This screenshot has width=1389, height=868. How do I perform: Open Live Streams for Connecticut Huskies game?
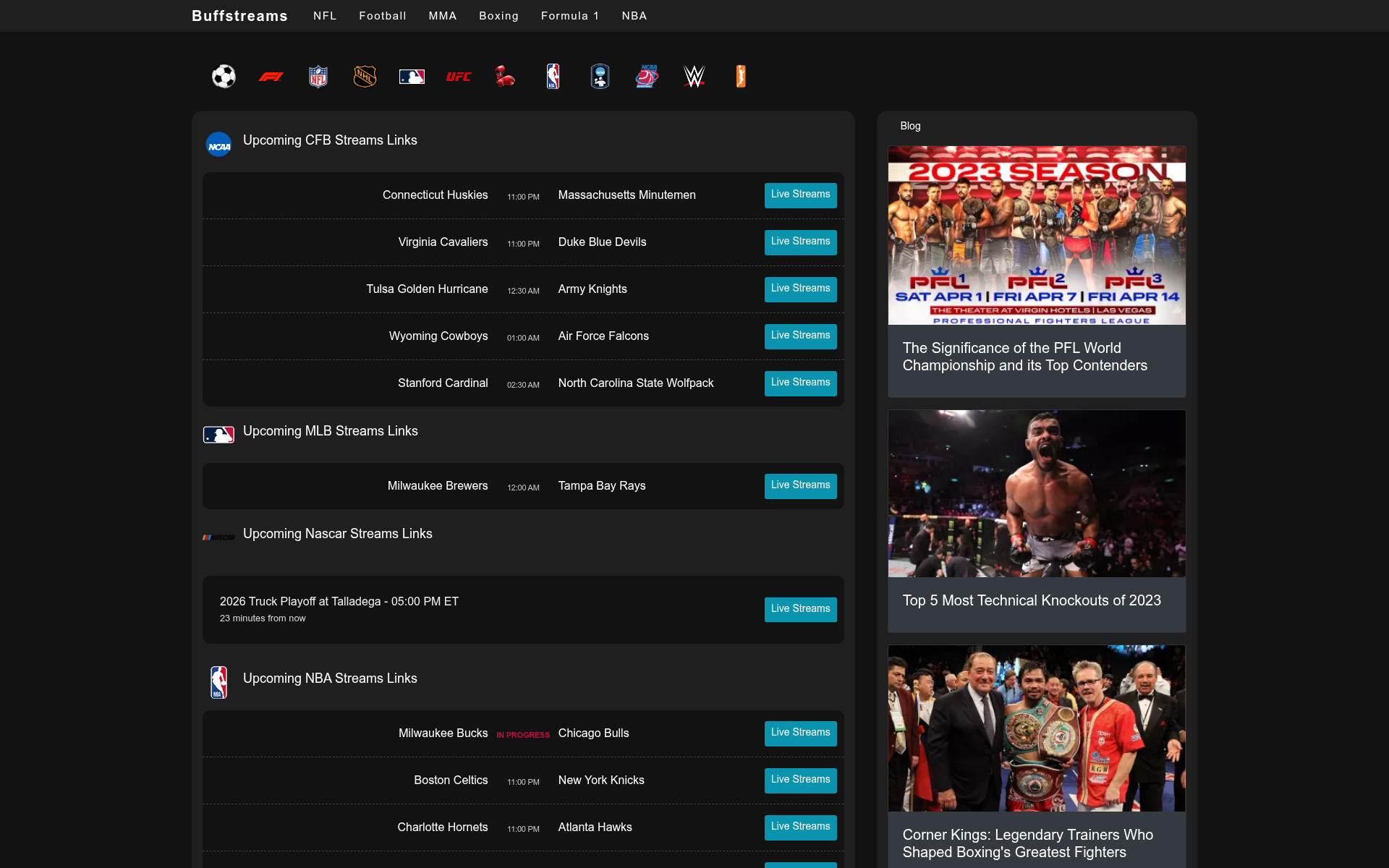pos(800,195)
